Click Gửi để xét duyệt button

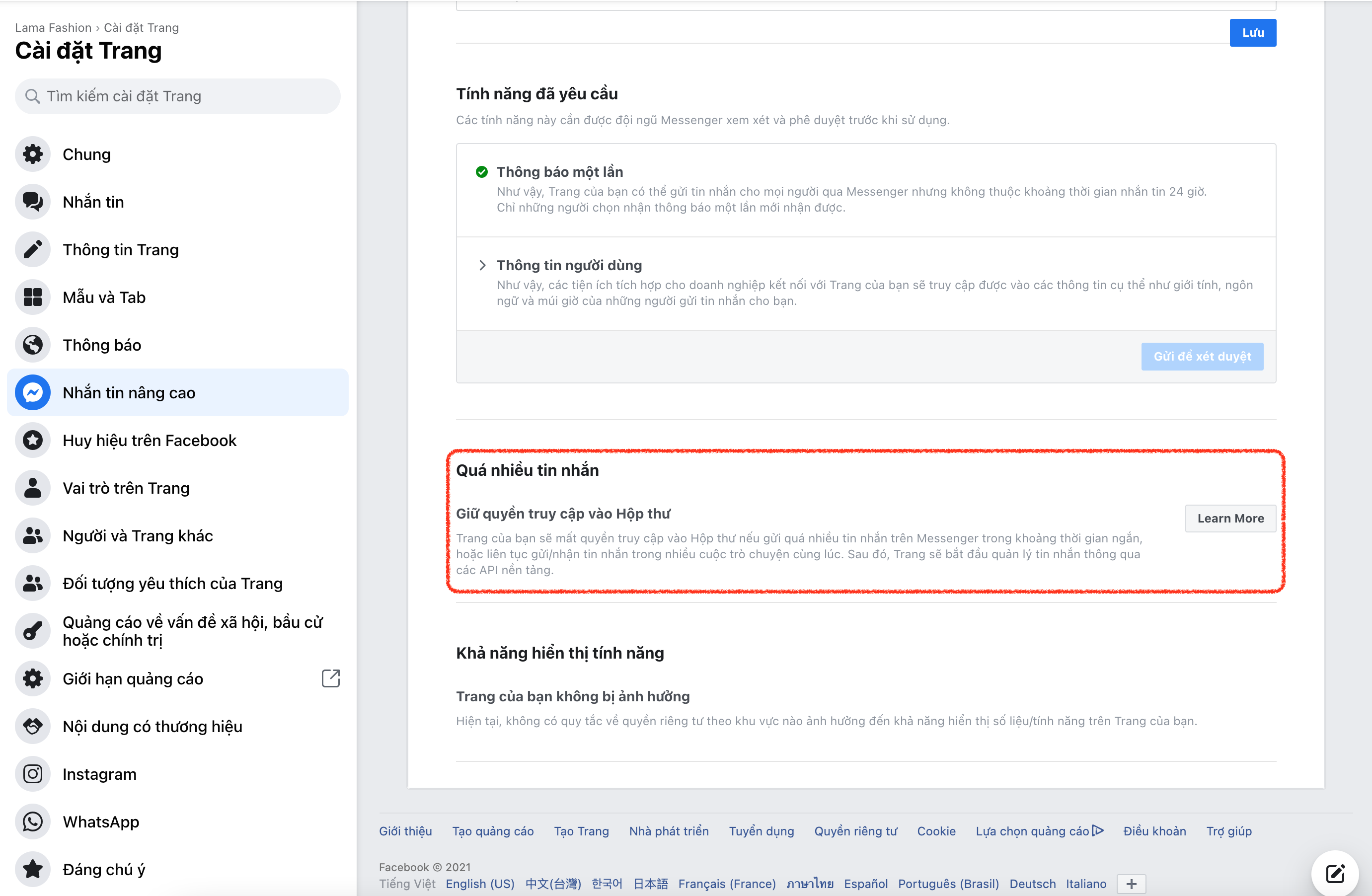pyautogui.click(x=1202, y=356)
